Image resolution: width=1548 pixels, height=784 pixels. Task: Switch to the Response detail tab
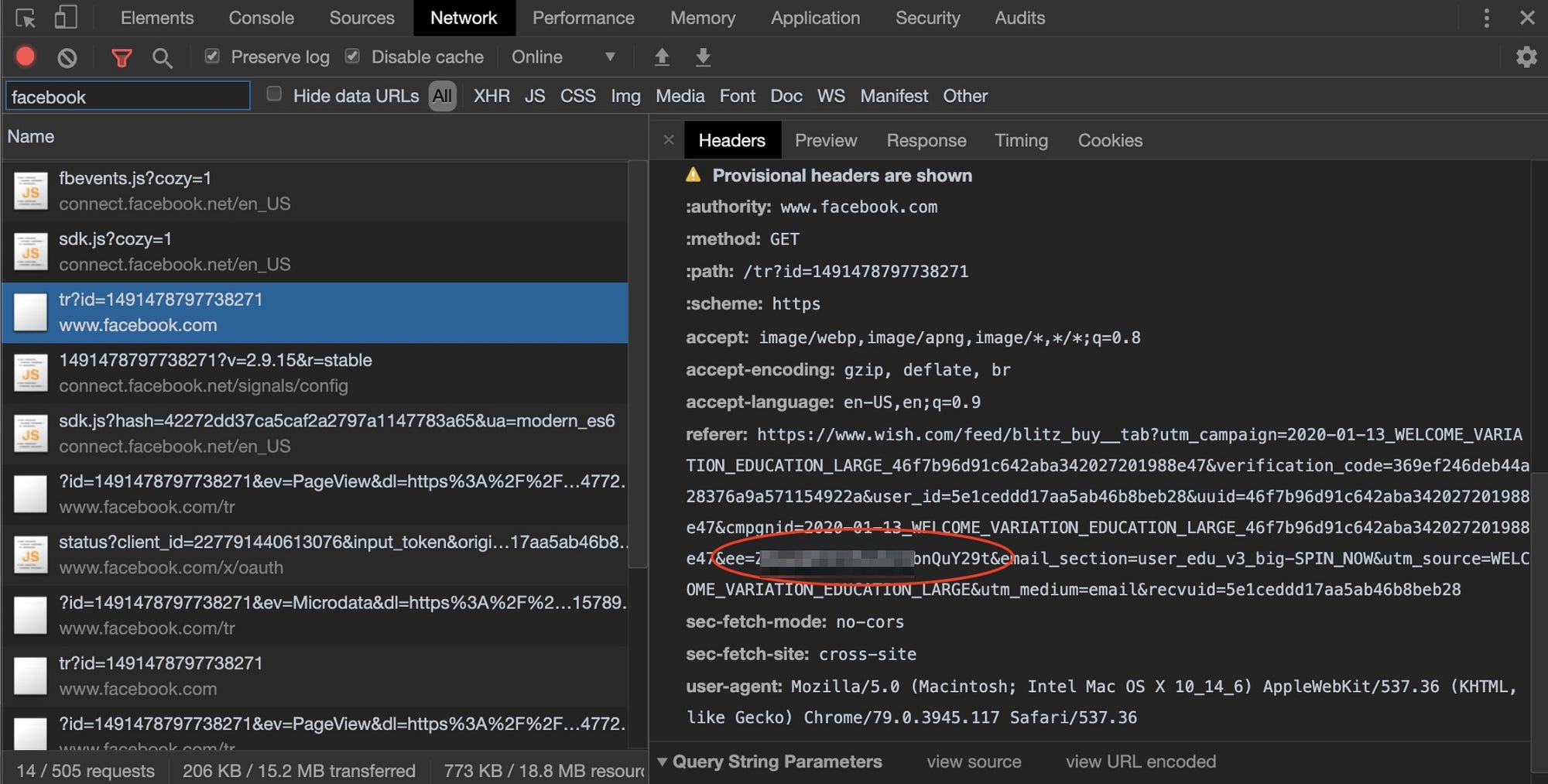point(926,140)
